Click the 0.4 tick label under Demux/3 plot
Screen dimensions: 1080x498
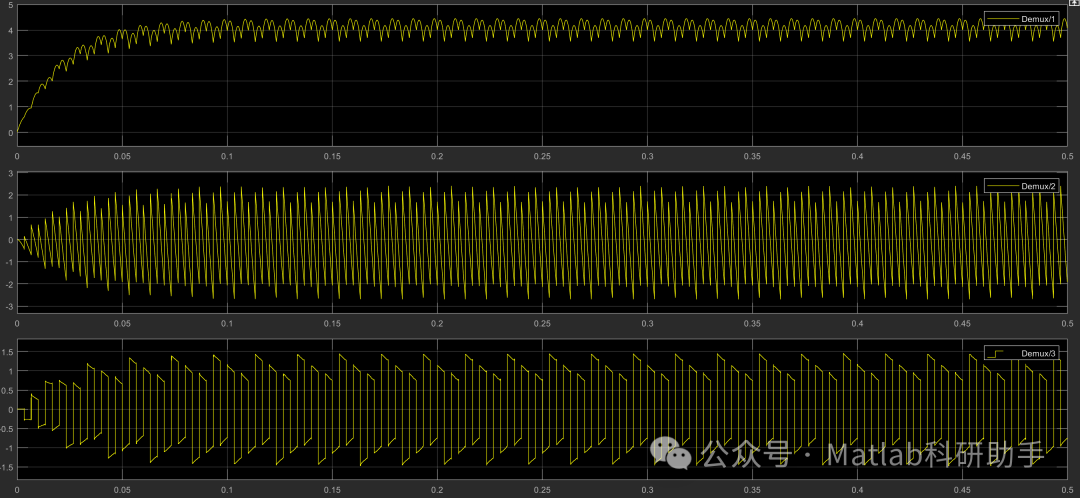point(857,492)
